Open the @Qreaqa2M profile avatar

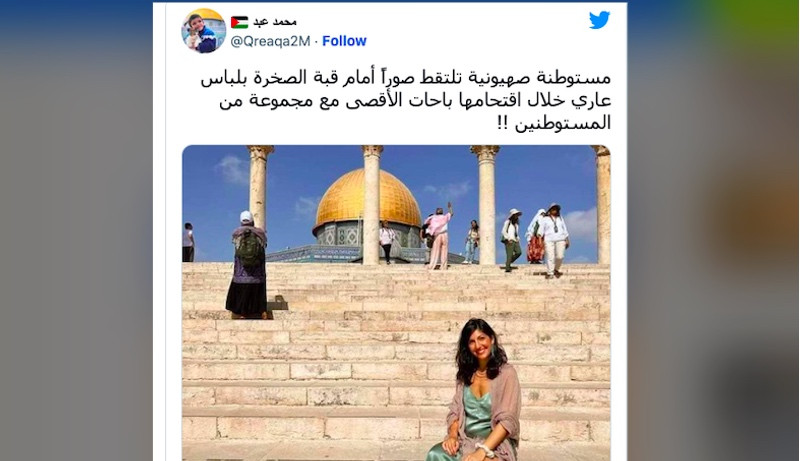204,31
